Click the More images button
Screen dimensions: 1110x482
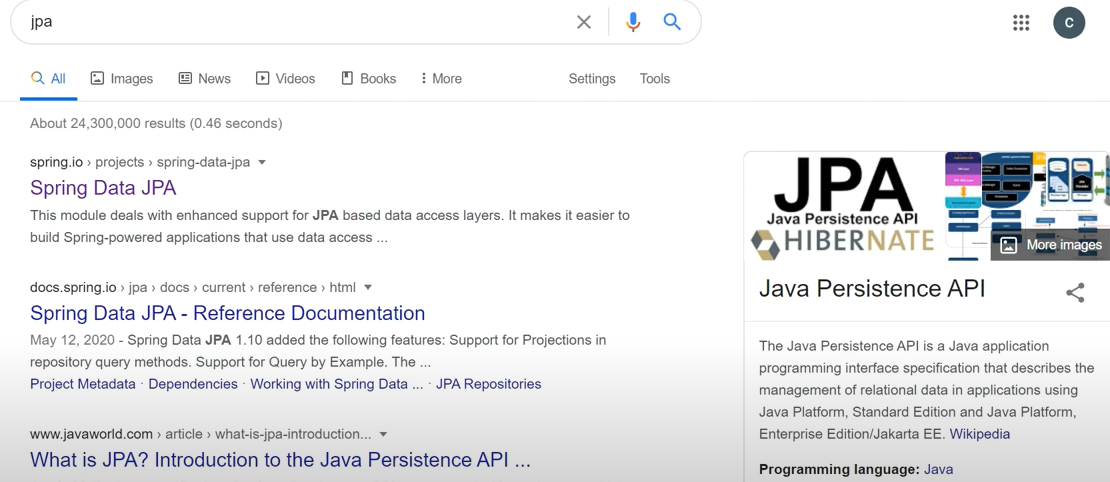pyautogui.click(x=1051, y=245)
